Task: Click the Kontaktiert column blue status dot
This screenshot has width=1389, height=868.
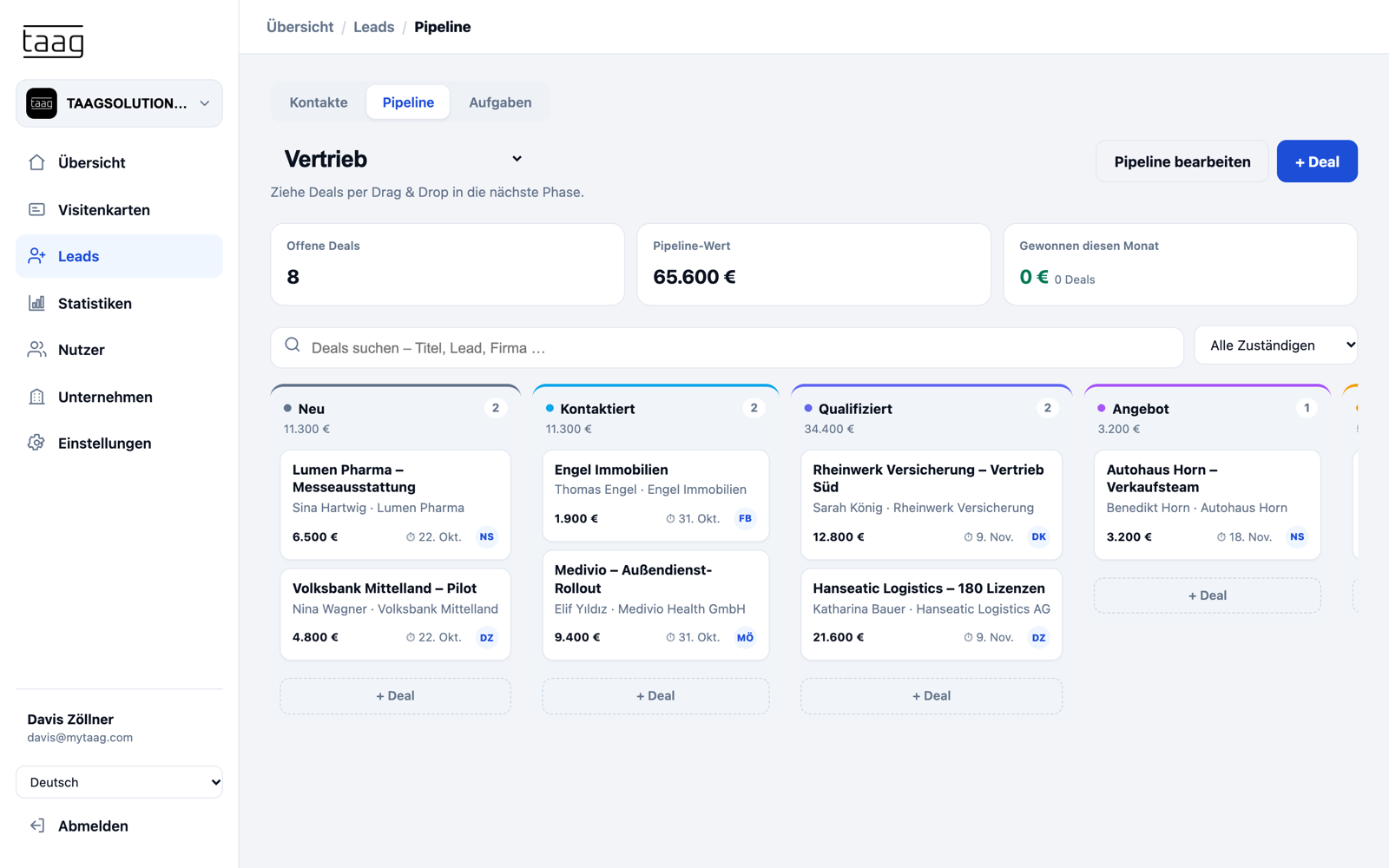Action: coord(550,408)
